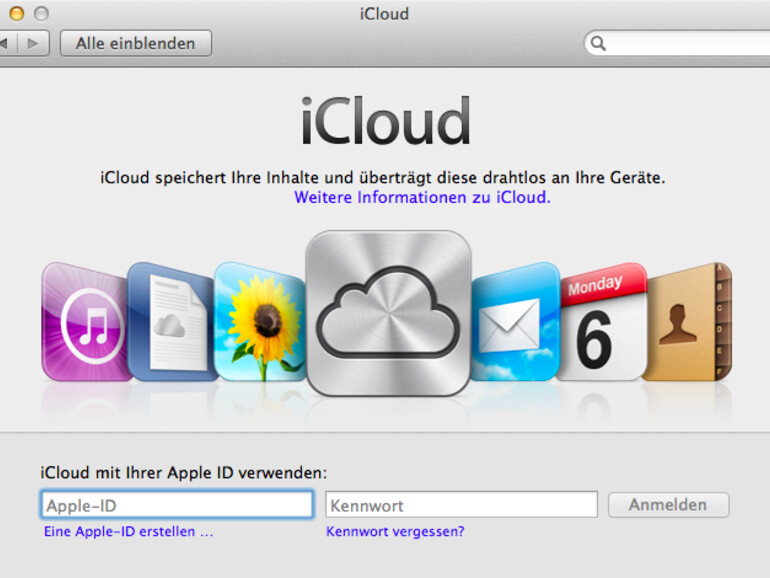This screenshot has width=770, height=578.
Task: Click the Anmelden sign-in button
Action: (x=668, y=505)
